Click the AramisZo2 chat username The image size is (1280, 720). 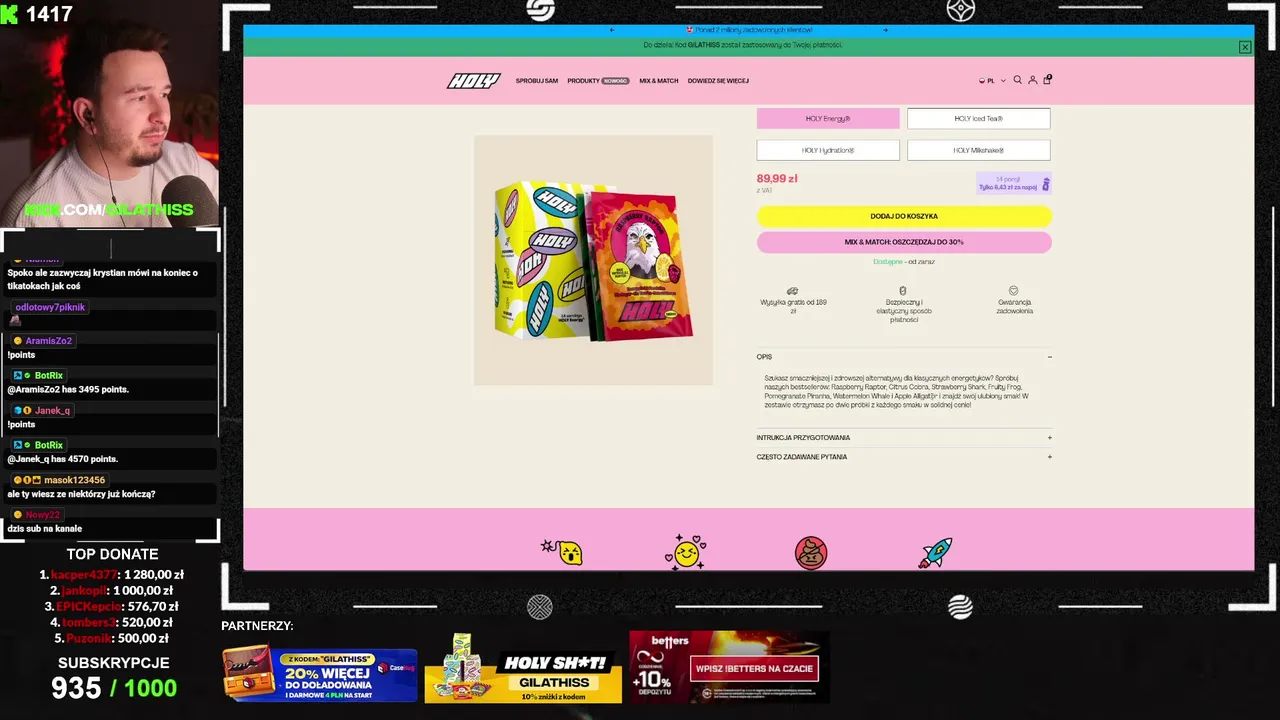(x=48, y=341)
